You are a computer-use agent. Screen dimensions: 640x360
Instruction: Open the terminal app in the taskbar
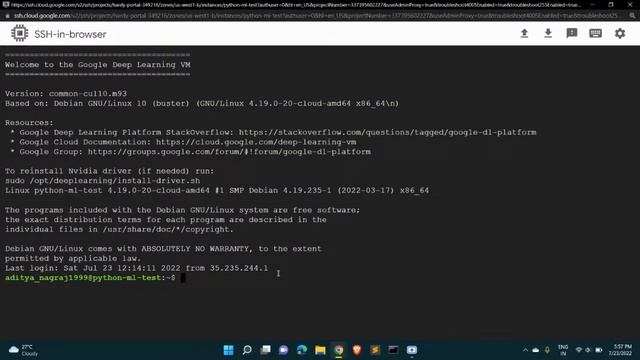click(x=393, y=350)
